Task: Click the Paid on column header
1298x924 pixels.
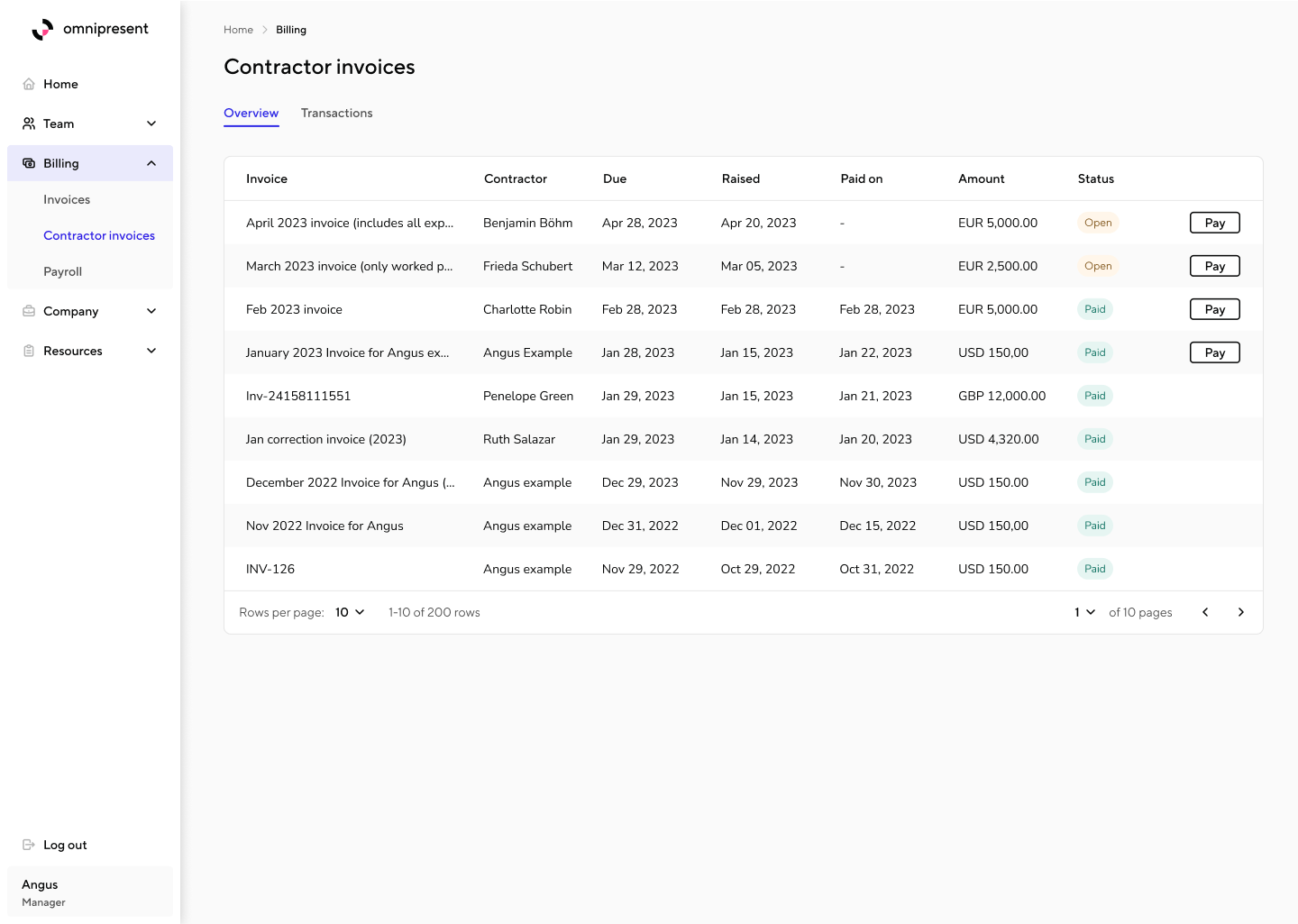Action: coord(862,178)
